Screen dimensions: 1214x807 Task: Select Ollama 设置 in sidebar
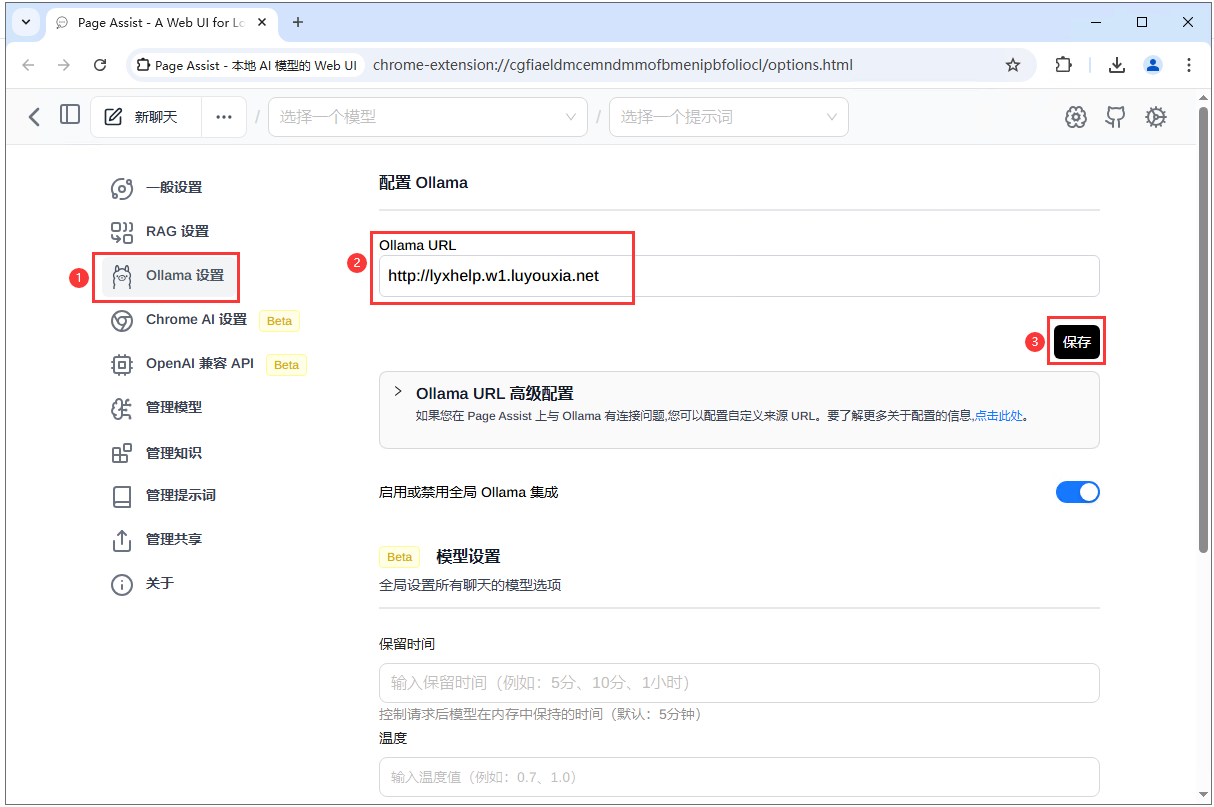pyautogui.click(x=170, y=276)
